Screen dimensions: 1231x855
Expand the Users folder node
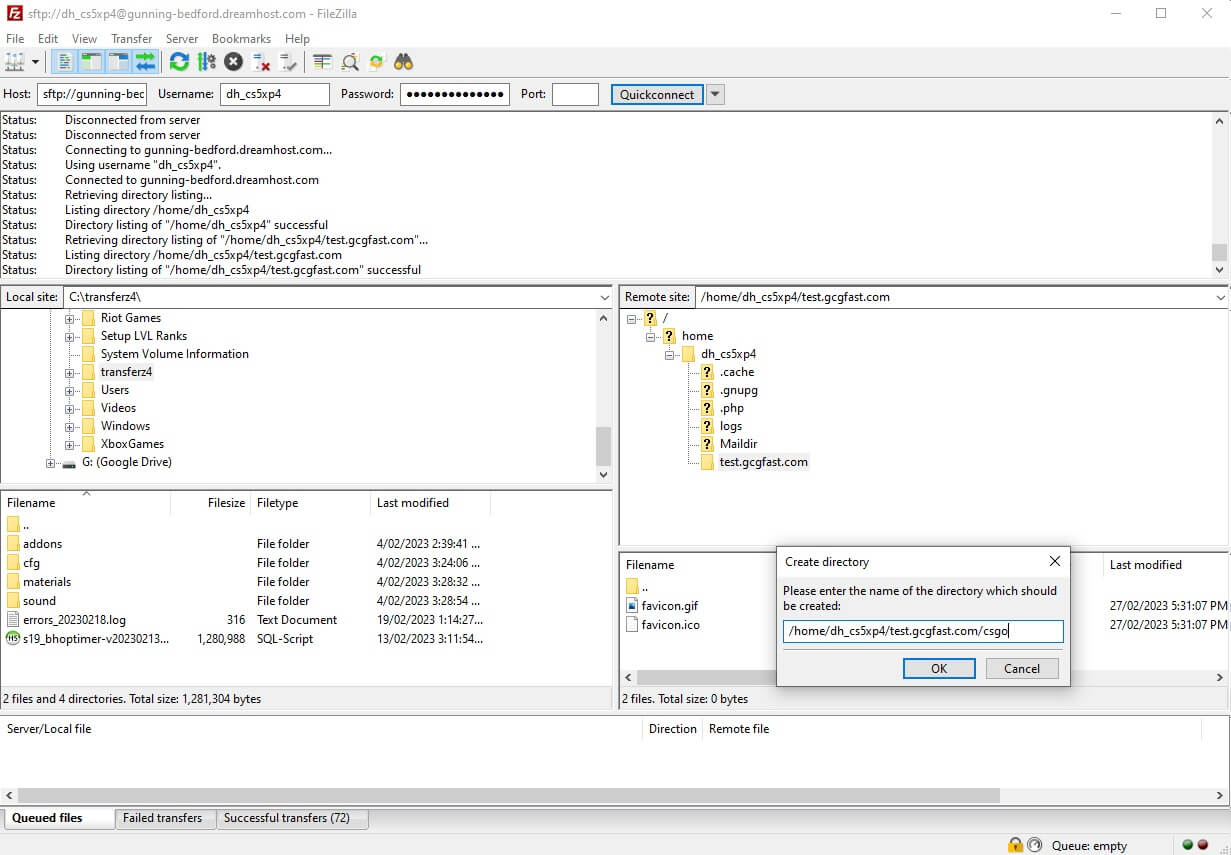[x=70, y=390]
